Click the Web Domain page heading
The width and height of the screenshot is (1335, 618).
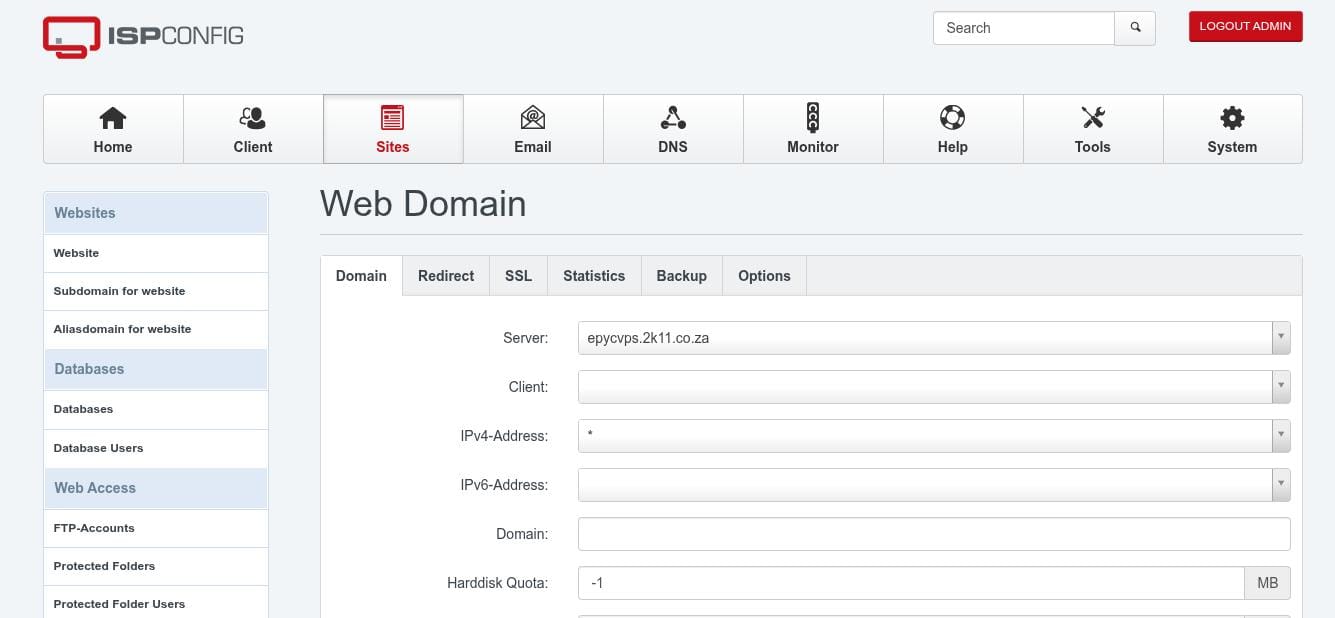(423, 203)
